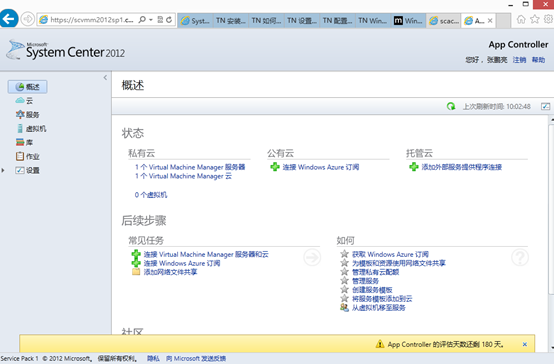This screenshot has width=554, height=364.
Task: Open 将服务模板添加到云 how-to link
Action: pyautogui.click(x=382, y=299)
